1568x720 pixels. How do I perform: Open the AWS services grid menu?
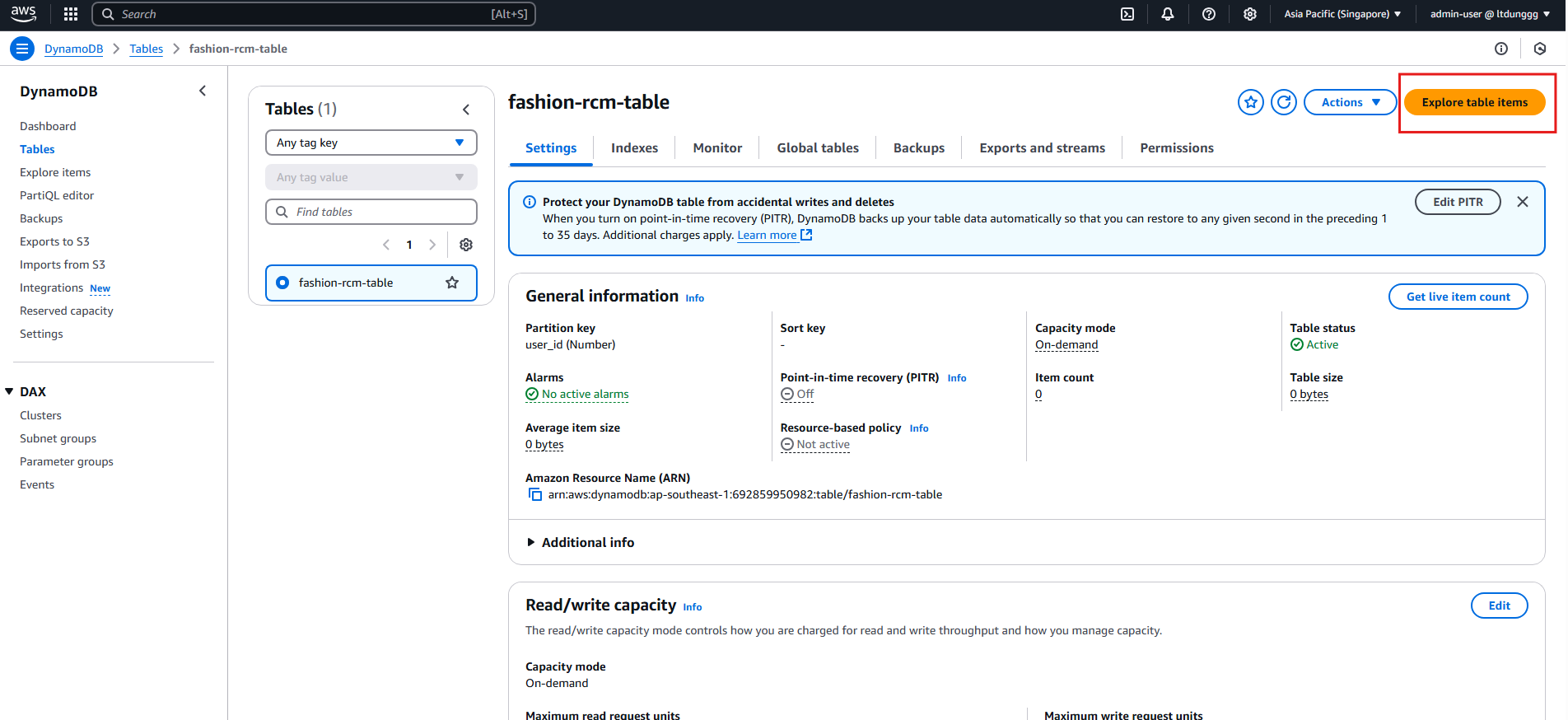click(x=71, y=14)
